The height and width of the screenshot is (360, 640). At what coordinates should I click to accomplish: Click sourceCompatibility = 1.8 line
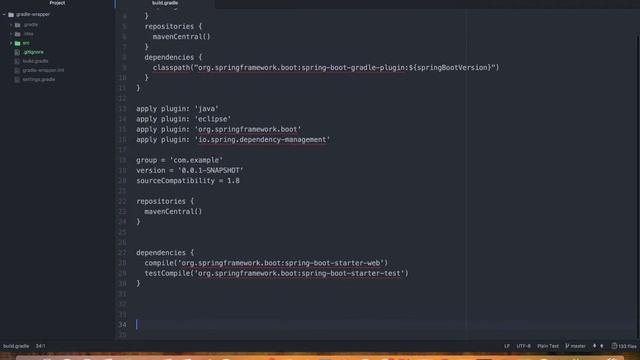[x=188, y=180]
